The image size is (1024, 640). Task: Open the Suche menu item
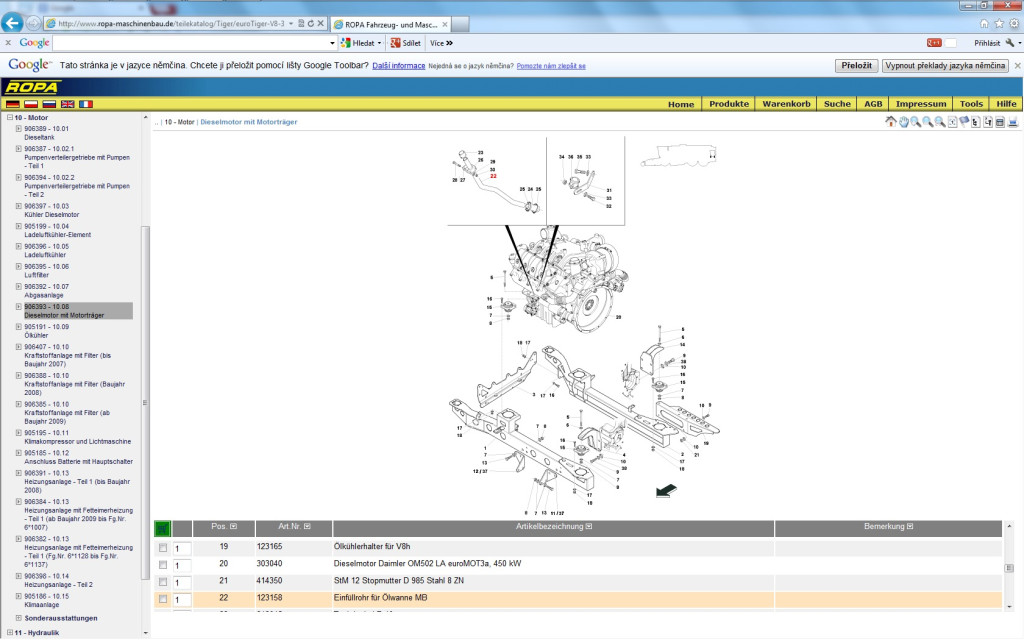point(837,104)
